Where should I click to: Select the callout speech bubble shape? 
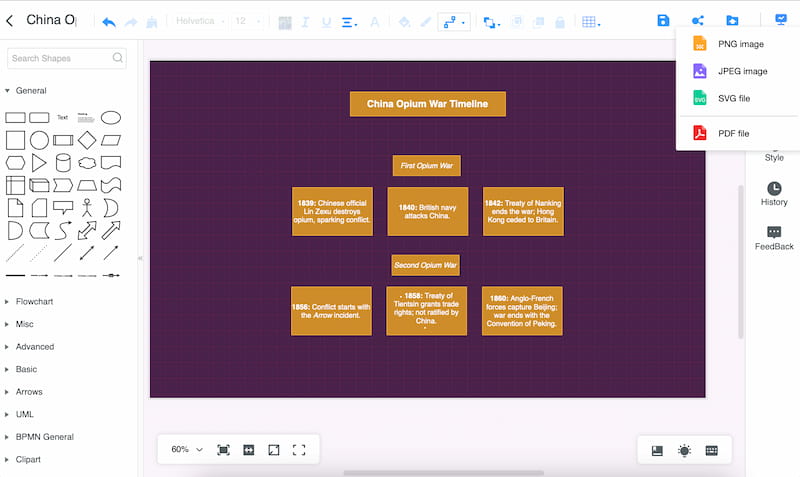tap(63, 208)
